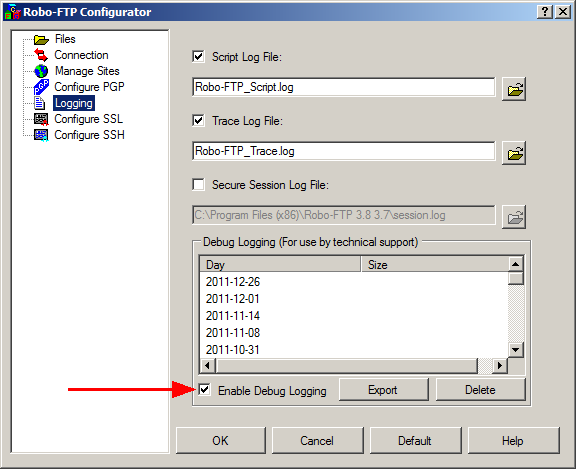Browse for the Trace Log File
Viewport: 576px width, 469px height.
click(514, 153)
